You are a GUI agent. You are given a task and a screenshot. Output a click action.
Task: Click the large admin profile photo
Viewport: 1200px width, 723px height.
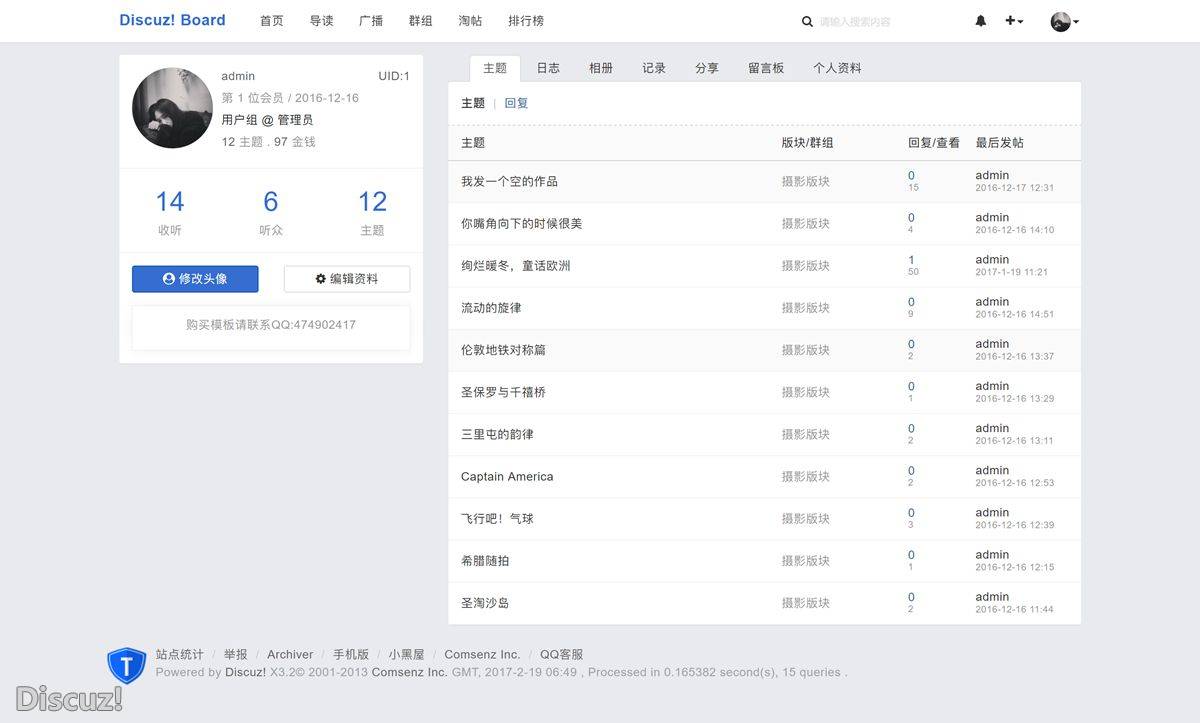click(172, 108)
